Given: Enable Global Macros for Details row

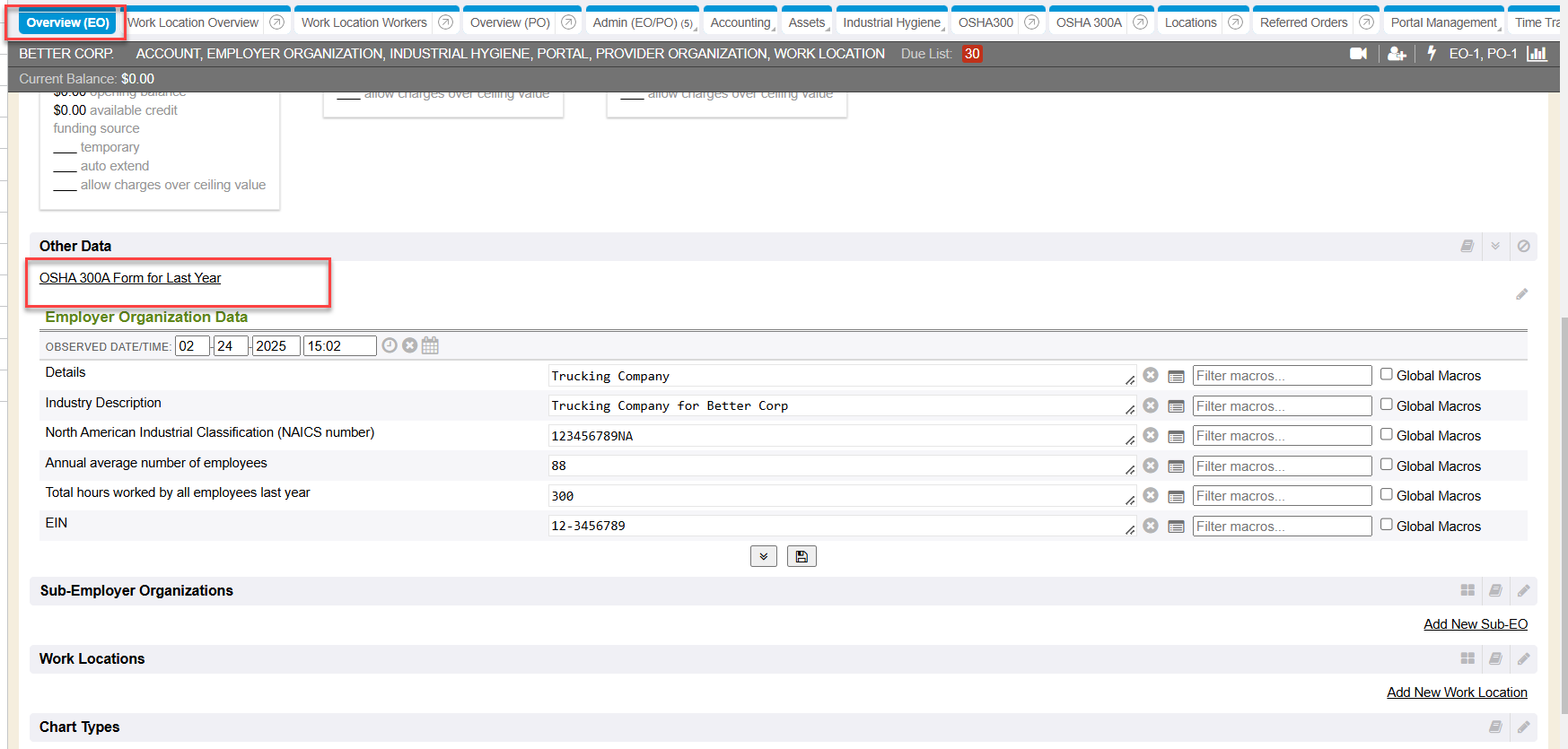Looking at the screenshot, I should [x=1387, y=375].
